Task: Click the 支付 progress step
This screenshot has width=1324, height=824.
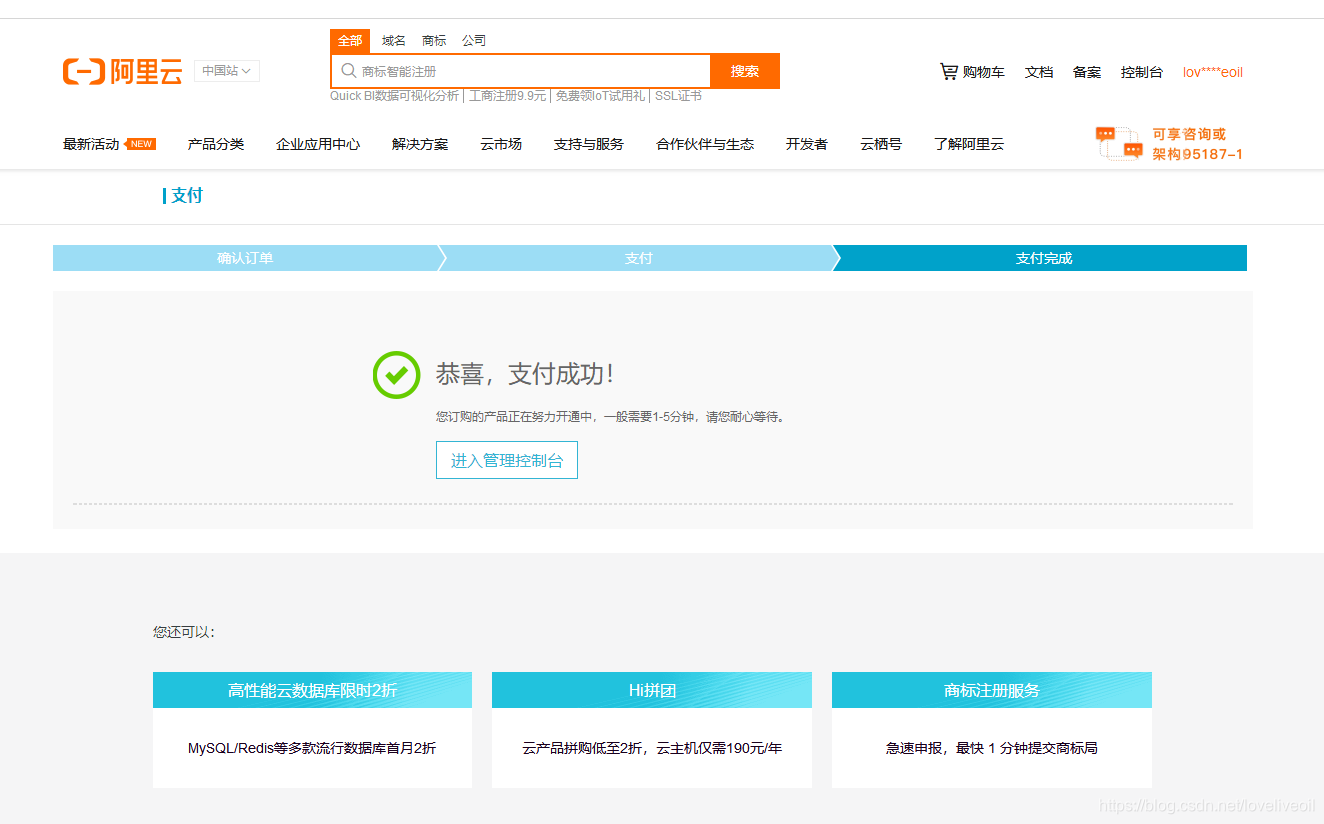Action: 638,258
